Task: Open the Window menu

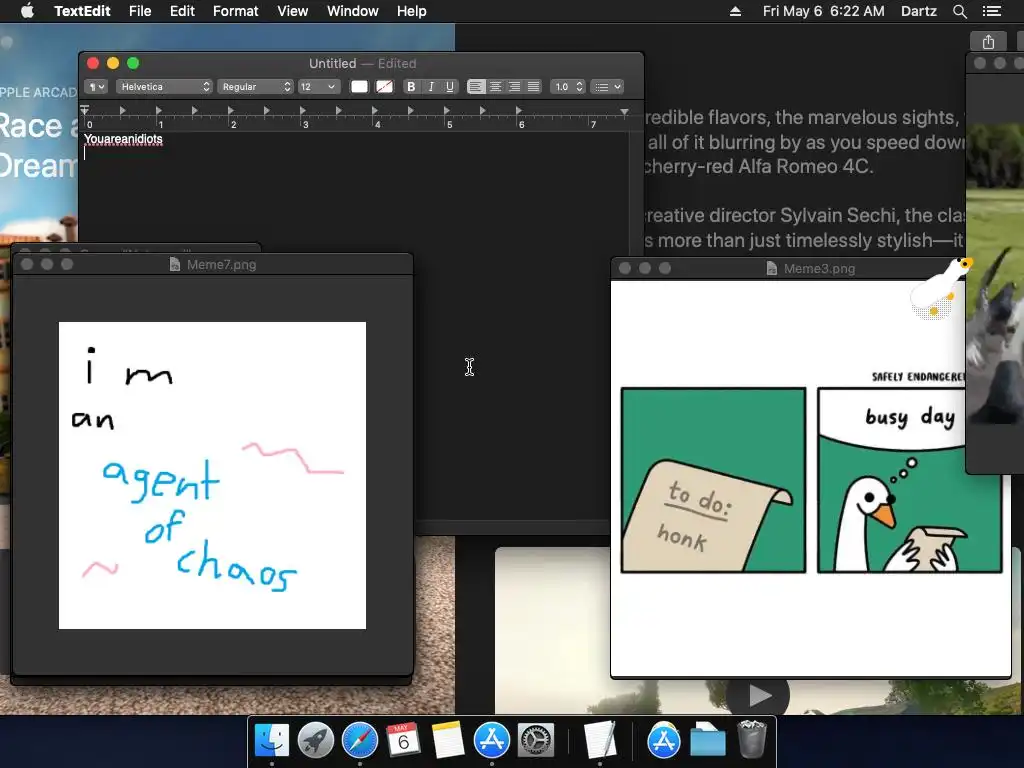Action: [x=353, y=11]
